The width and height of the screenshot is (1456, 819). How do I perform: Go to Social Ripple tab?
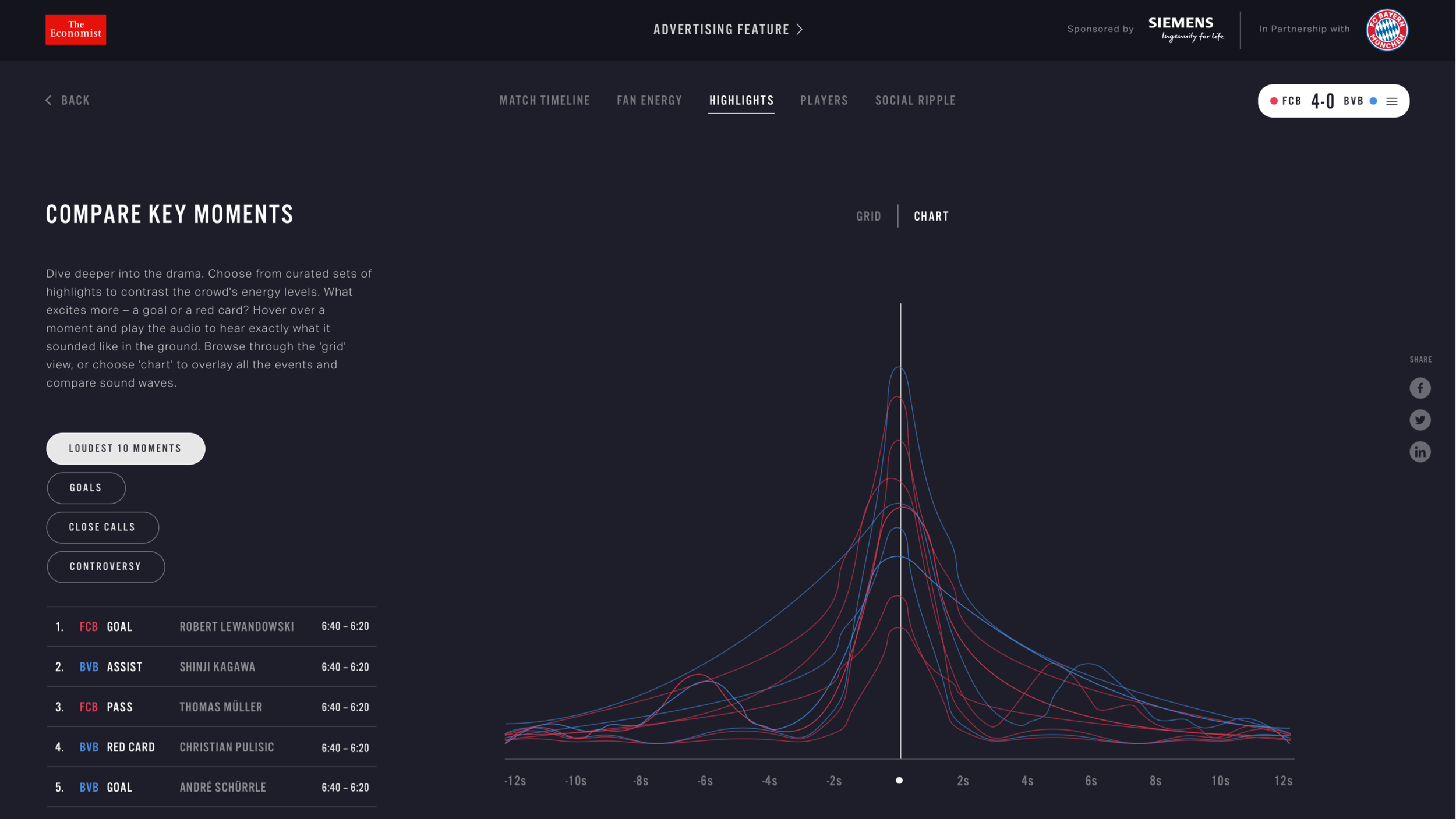click(x=914, y=101)
